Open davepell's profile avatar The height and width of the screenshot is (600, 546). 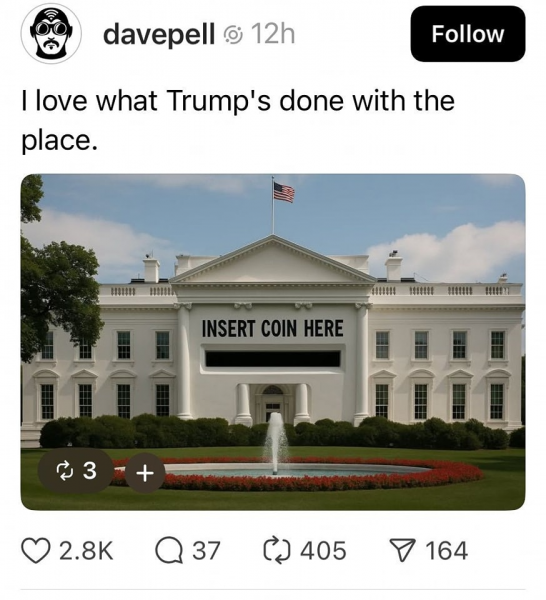(x=51, y=34)
